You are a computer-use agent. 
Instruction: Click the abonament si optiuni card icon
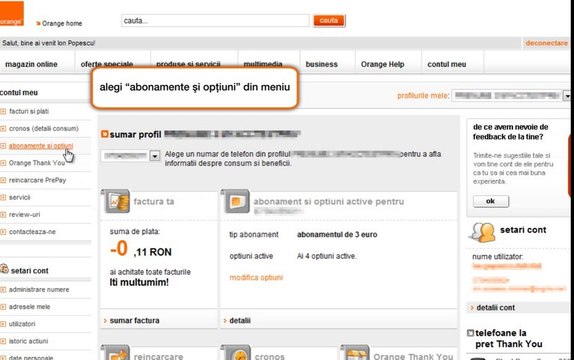[x=236, y=201]
